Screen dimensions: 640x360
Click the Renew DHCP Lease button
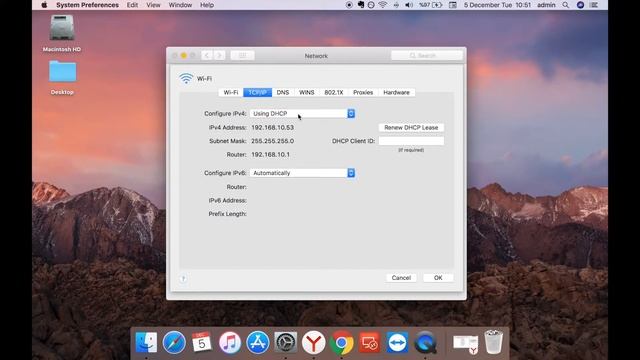click(x=411, y=128)
